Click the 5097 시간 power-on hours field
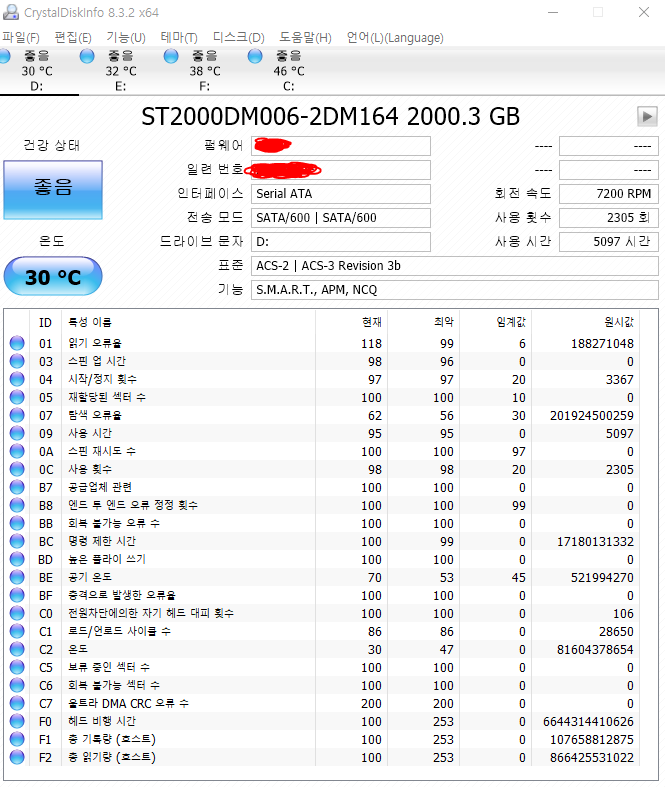Image resolution: width=665 pixels, height=787 pixels. (x=609, y=242)
